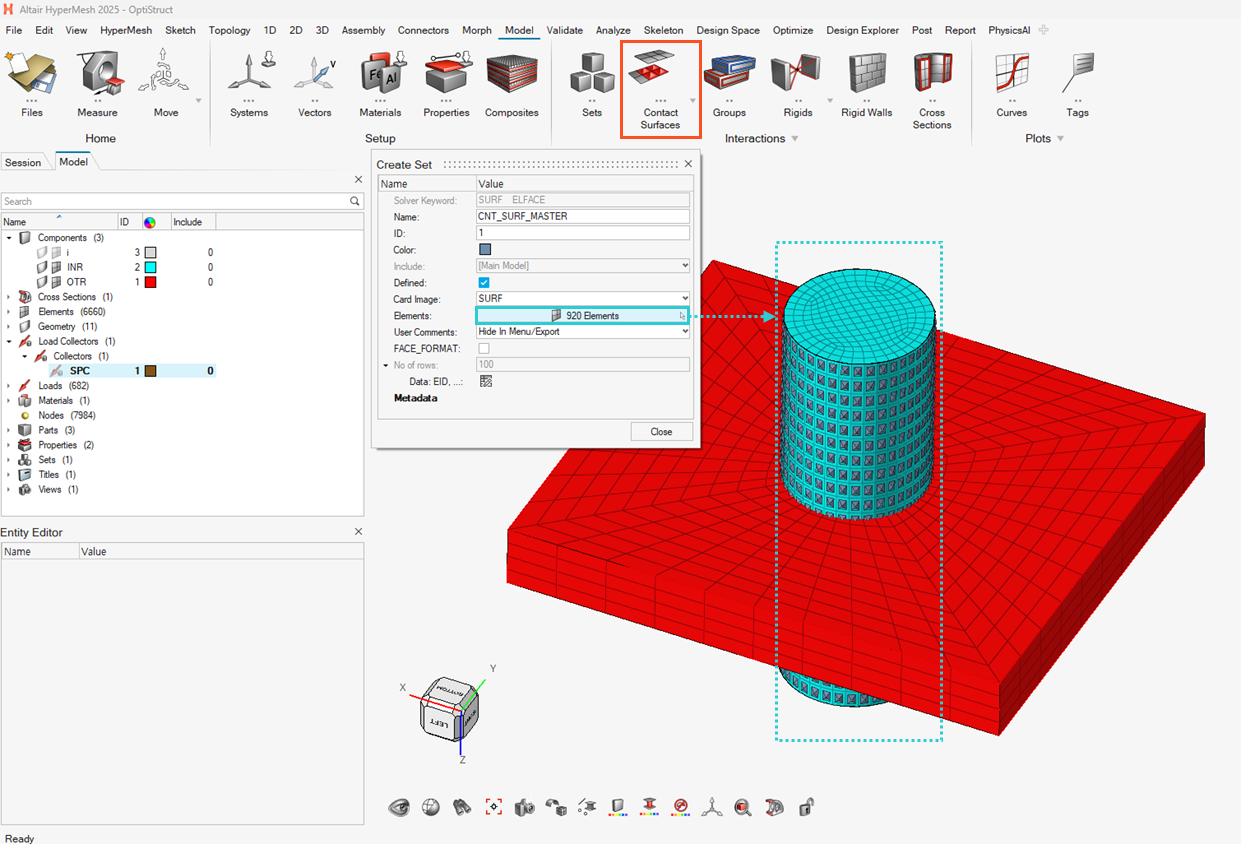The image size is (1241, 844).
Task: Click the axes triad icon in bottom toolbar
Action: click(x=711, y=806)
